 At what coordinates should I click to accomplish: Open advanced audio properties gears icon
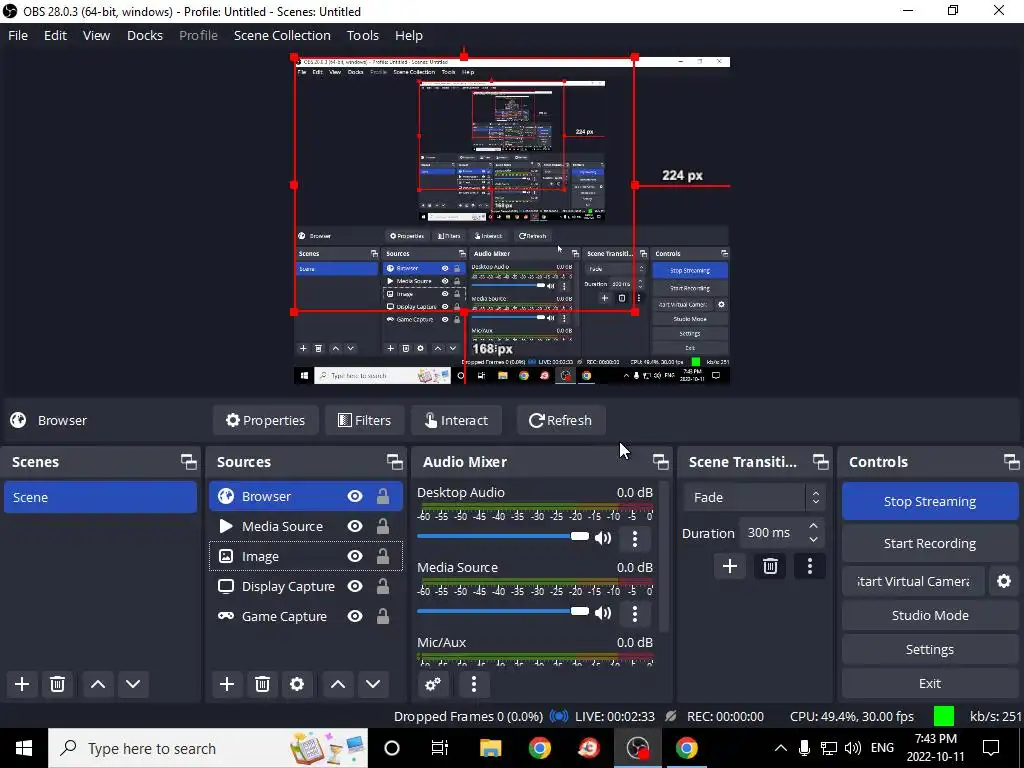pos(432,684)
